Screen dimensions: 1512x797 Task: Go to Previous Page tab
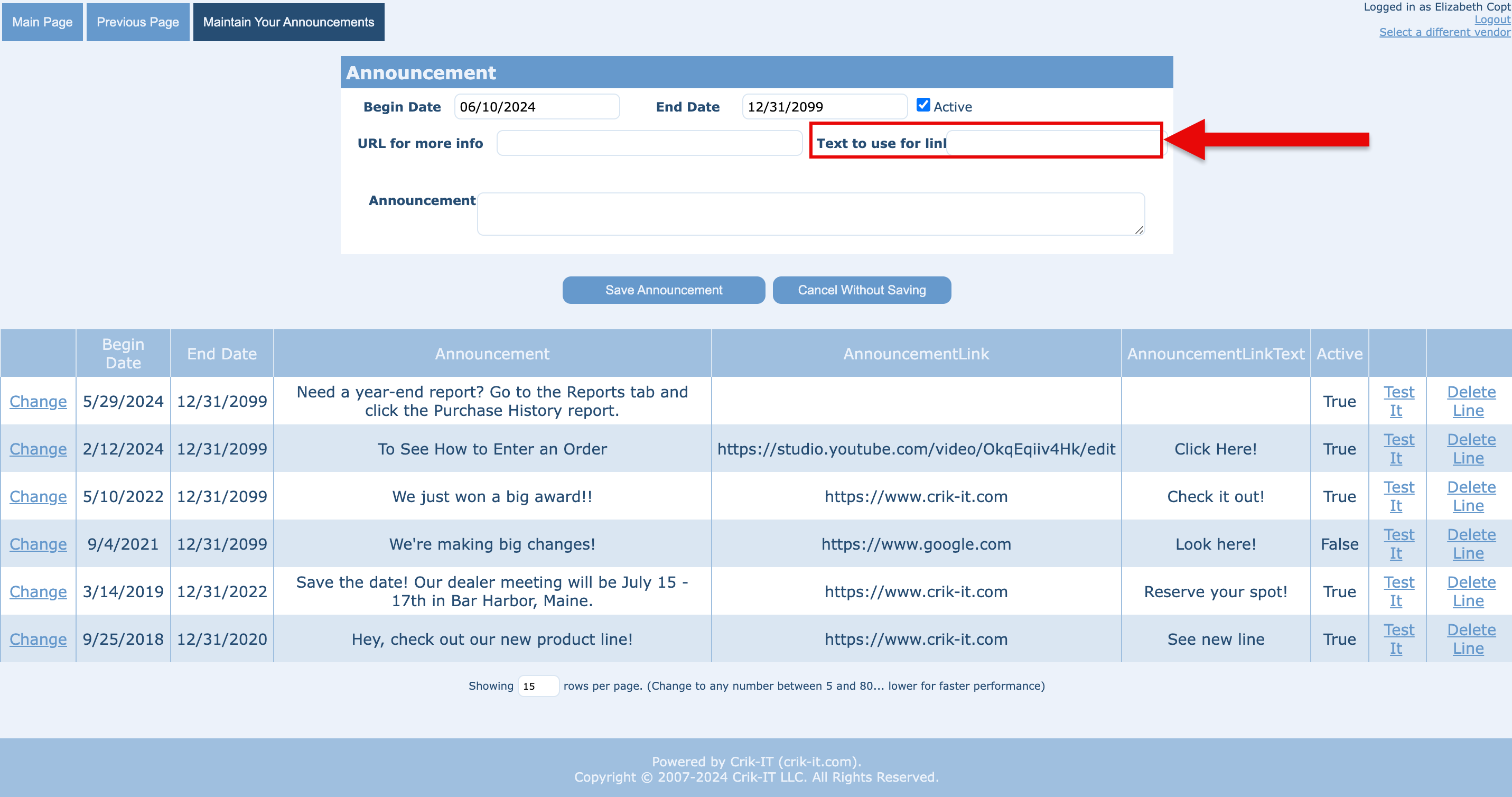137,22
